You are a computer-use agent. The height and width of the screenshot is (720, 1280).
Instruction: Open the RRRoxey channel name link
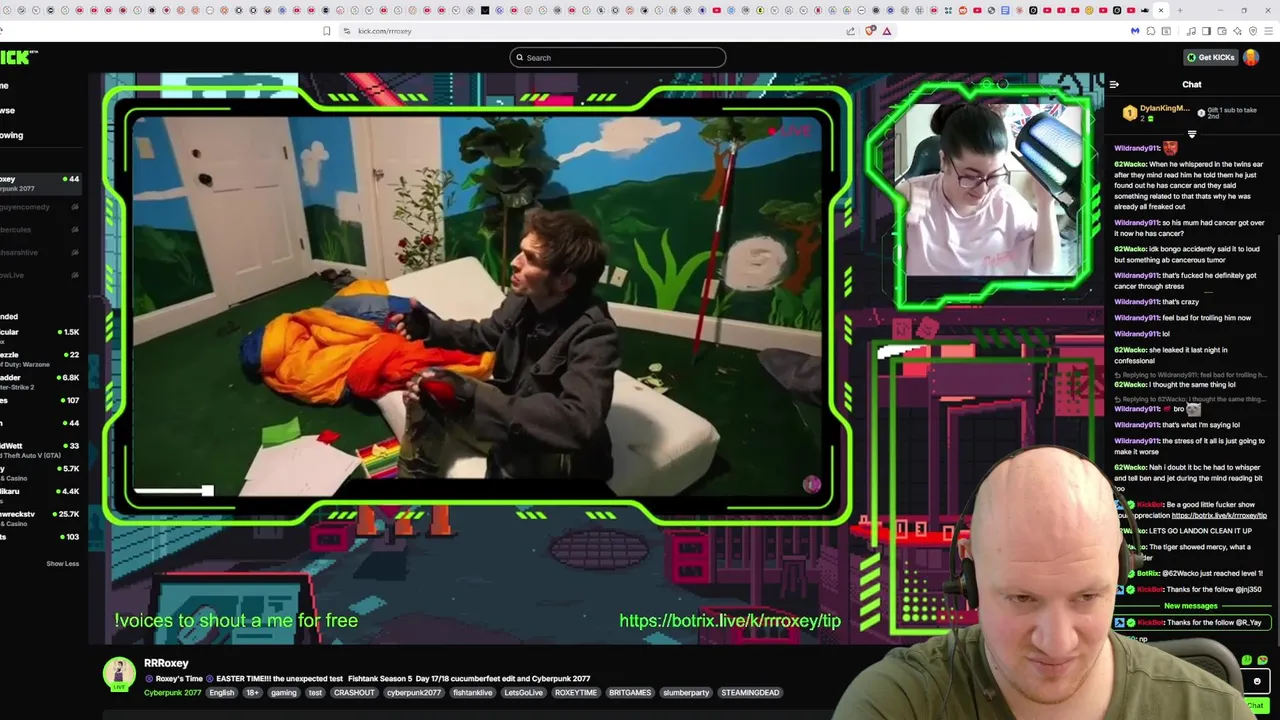[x=166, y=663]
